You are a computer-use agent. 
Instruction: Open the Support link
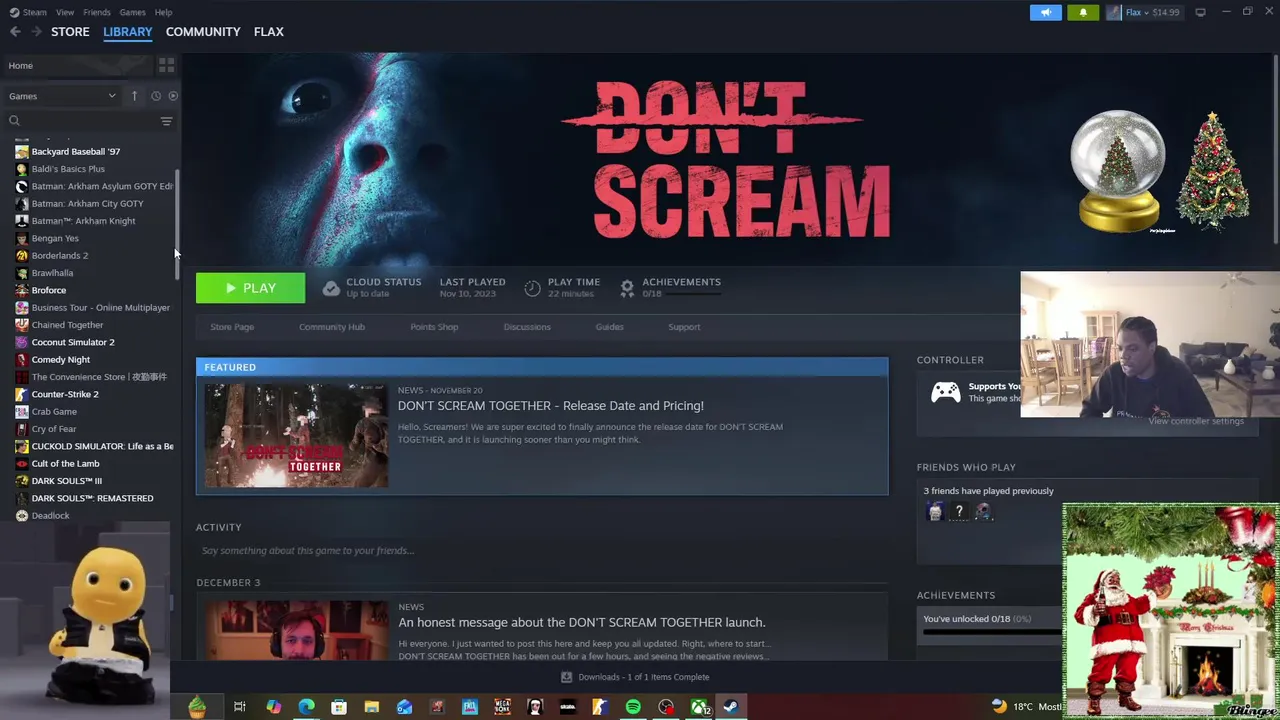coord(684,327)
